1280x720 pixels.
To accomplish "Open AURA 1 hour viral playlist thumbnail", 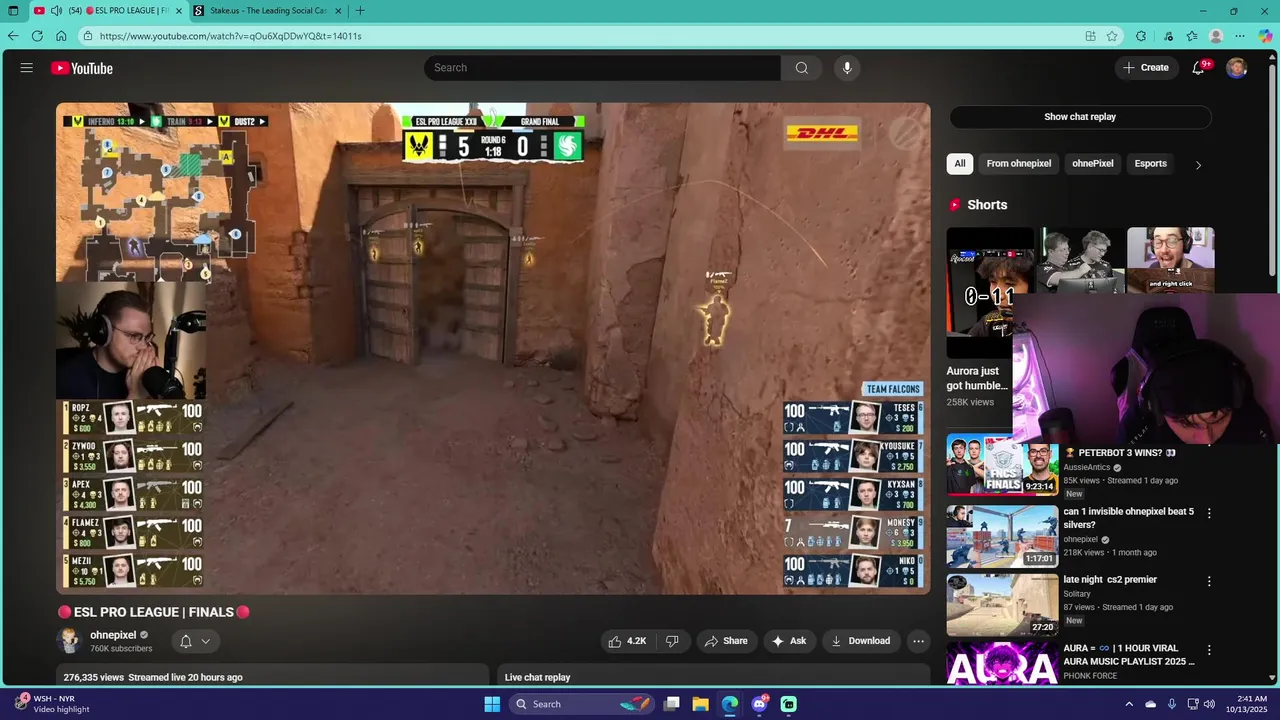I will pyautogui.click(x=1002, y=664).
